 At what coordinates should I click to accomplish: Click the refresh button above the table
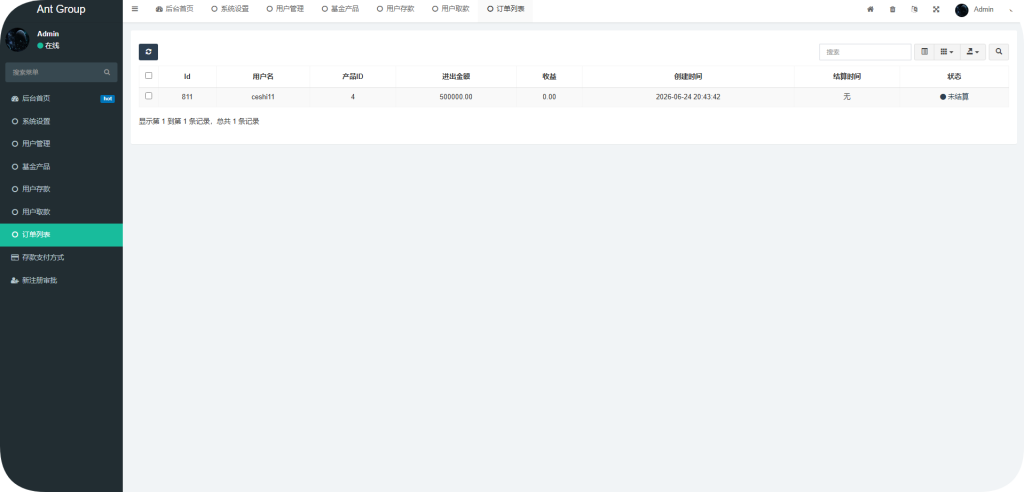point(148,52)
